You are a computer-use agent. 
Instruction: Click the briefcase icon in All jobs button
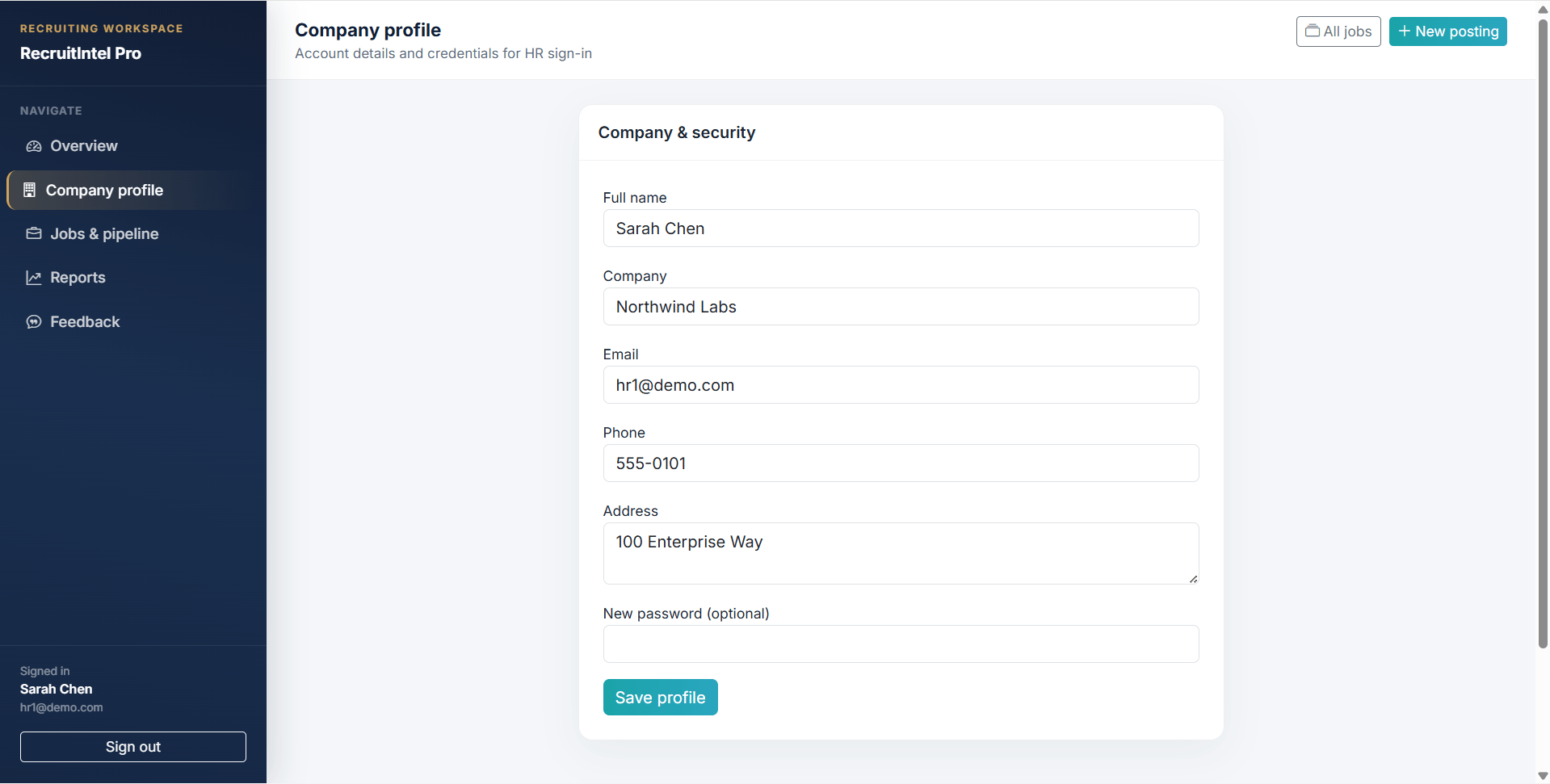tap(1313, 31)
